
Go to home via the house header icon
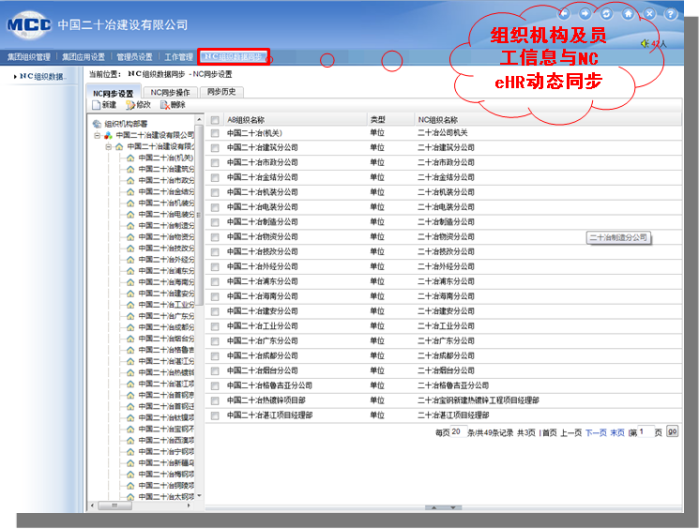click(628, 14)
